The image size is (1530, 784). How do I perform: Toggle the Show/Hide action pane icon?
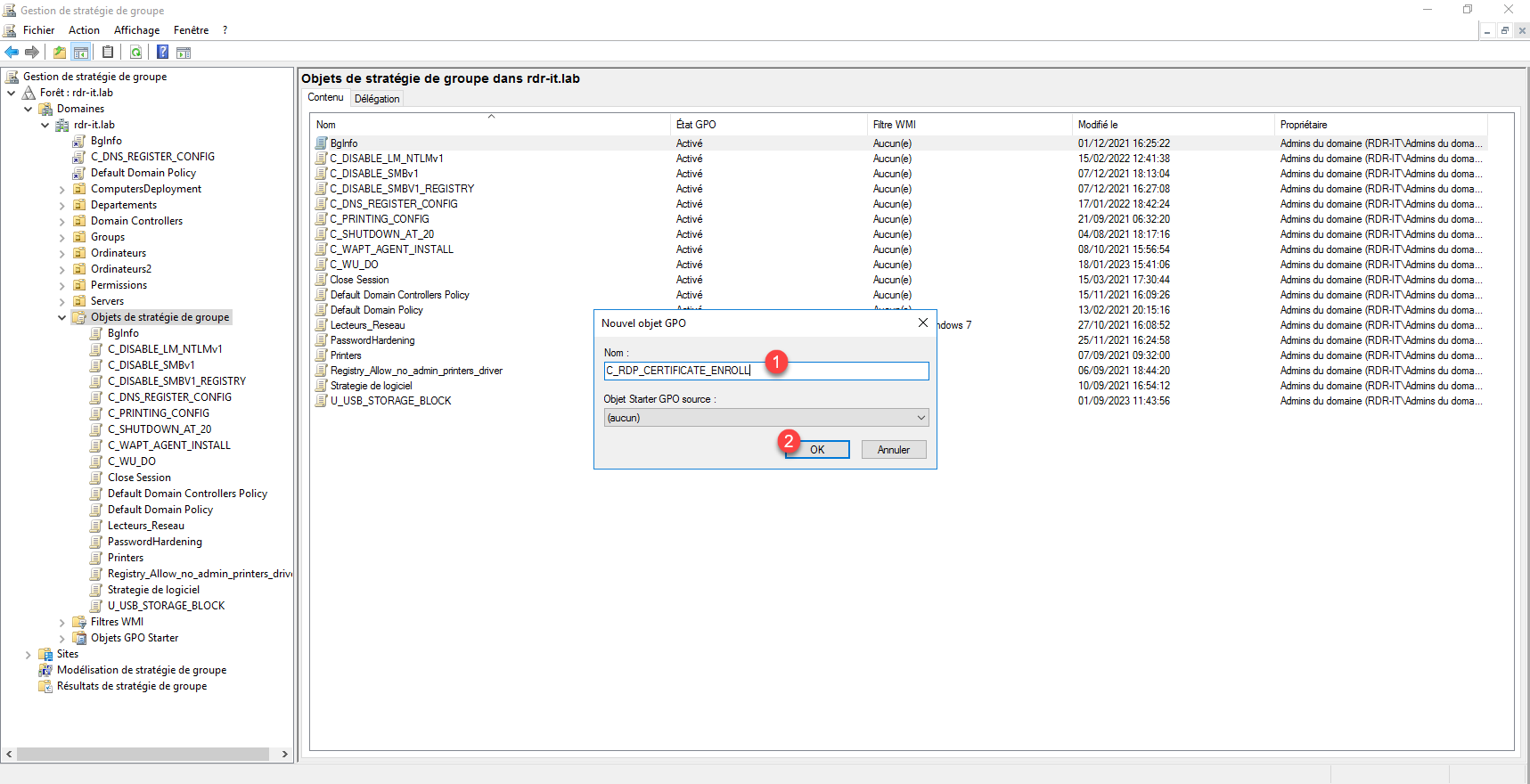point(184,53)
